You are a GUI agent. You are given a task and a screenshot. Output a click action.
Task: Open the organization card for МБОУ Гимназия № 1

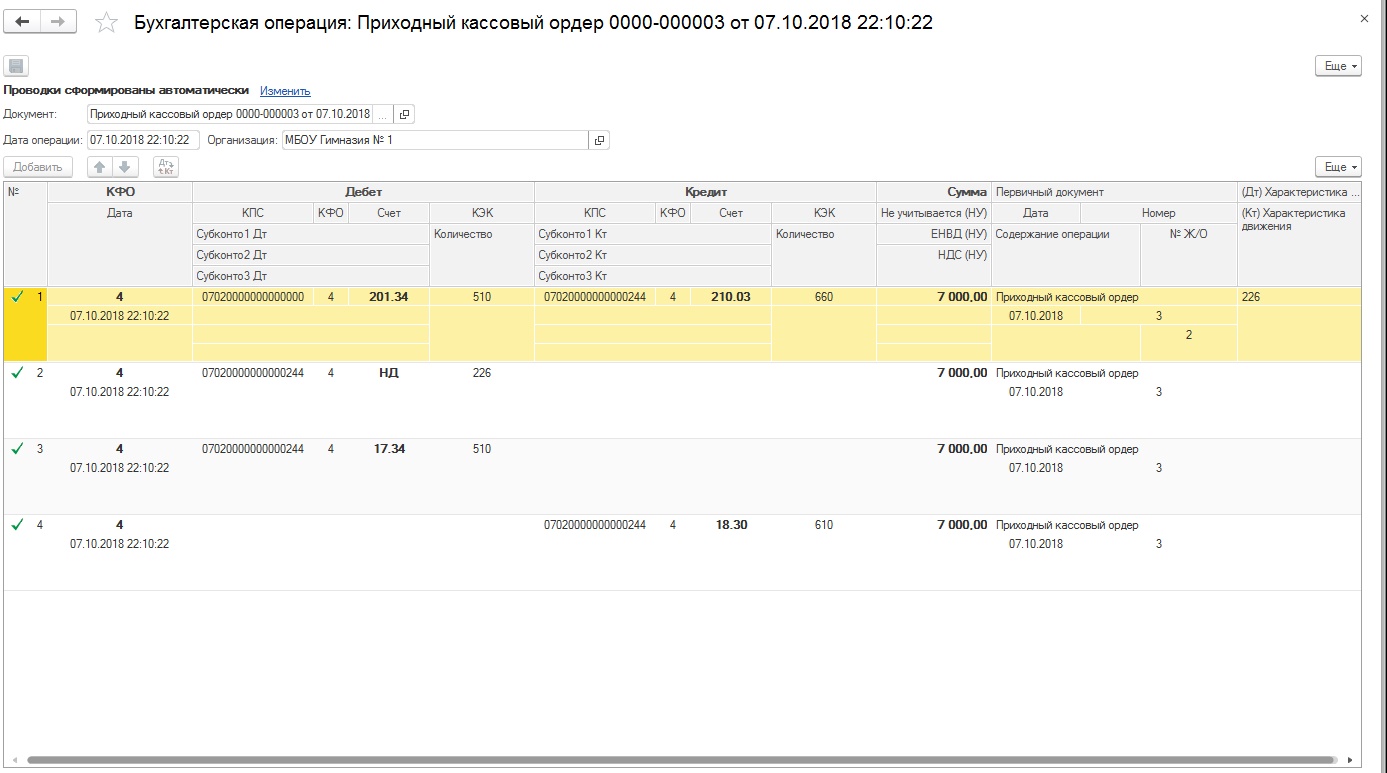click(x=599, y=140)
